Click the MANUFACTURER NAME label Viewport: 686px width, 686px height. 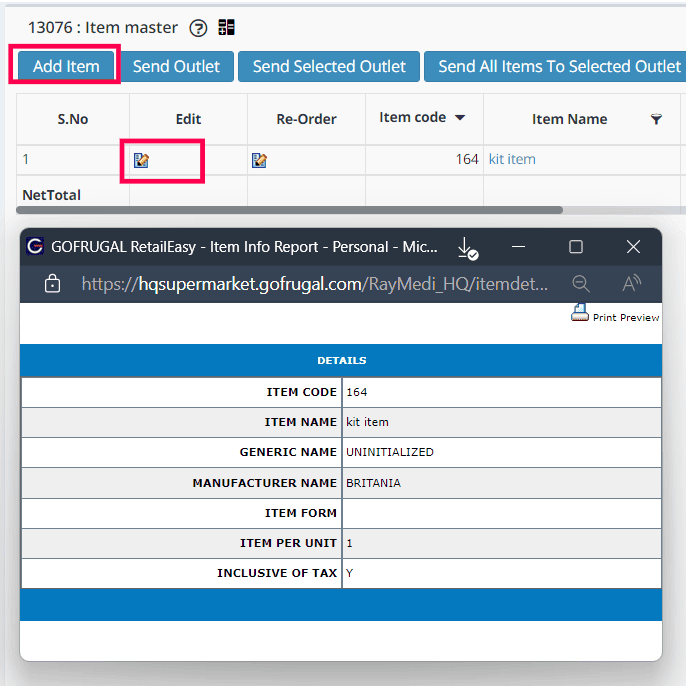264,483
